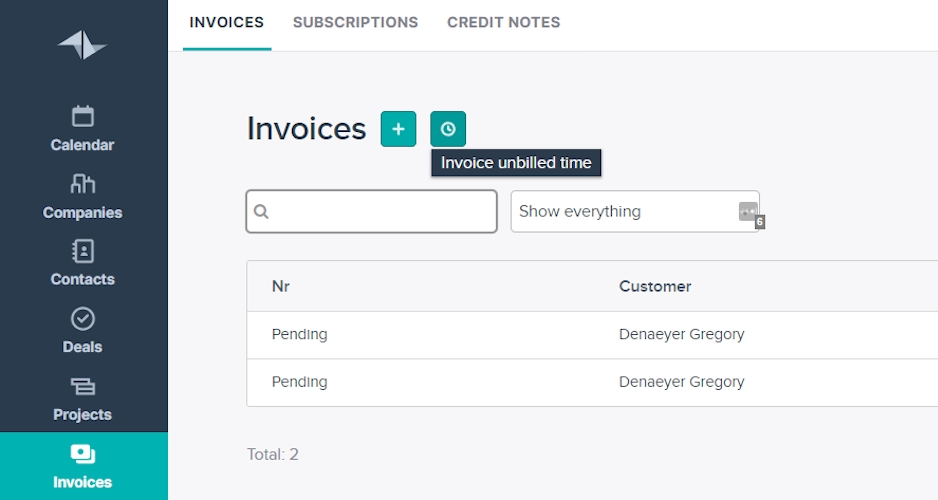Navigate to Deals in the sidebar
This screenshot has height=500, width=938.
83,331
